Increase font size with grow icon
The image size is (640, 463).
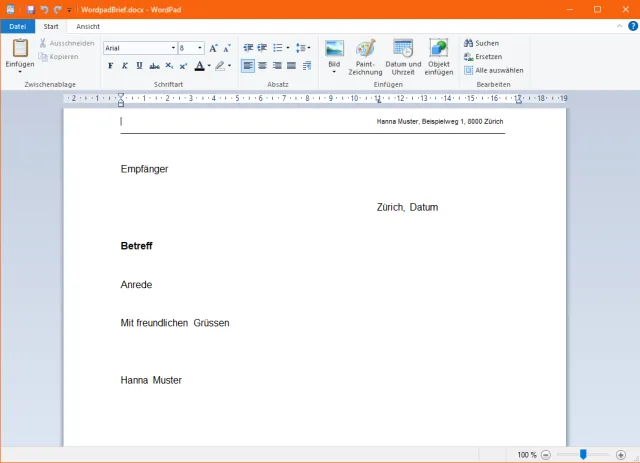point(213,48)
